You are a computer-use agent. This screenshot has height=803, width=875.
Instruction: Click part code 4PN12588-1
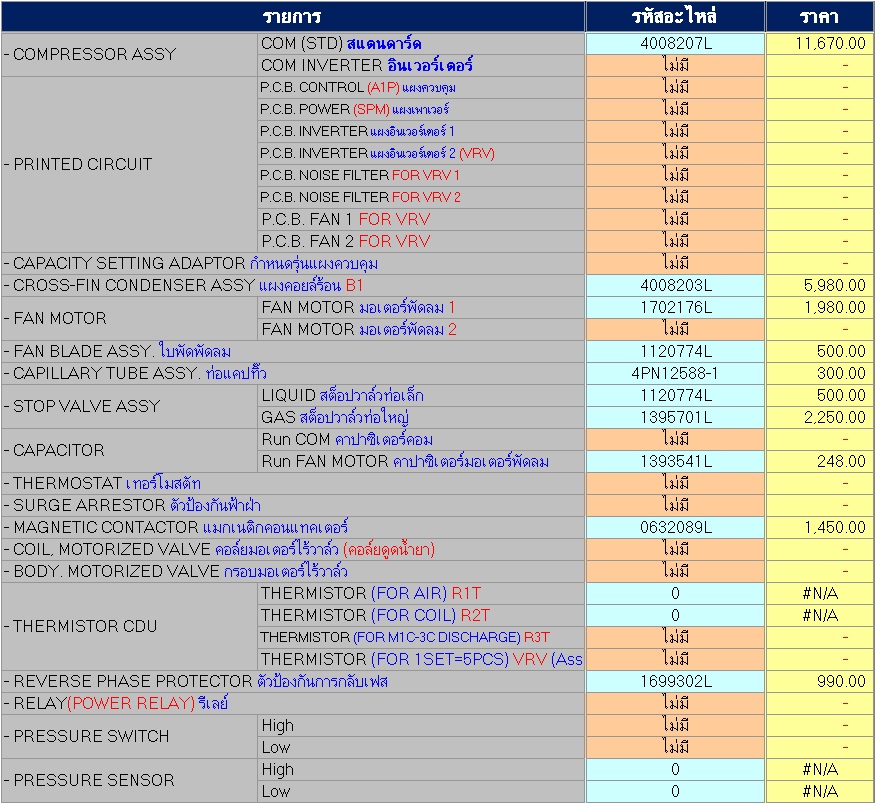[x=675, y=373]
